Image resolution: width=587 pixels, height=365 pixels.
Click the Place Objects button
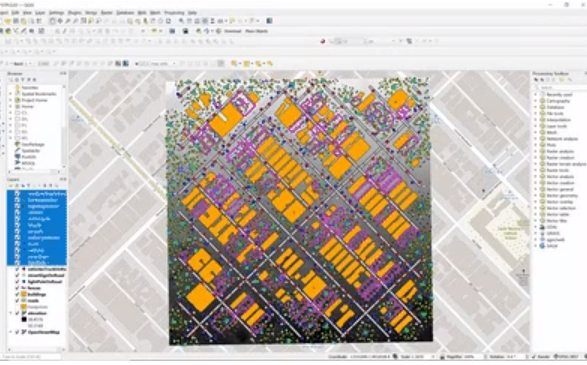[256, 31]
